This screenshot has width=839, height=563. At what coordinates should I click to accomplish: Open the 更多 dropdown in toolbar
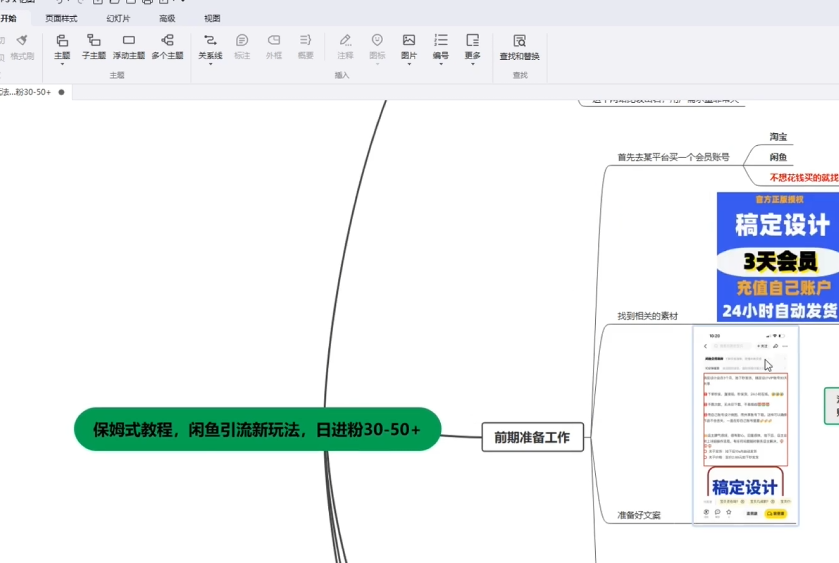pos(473,46)
